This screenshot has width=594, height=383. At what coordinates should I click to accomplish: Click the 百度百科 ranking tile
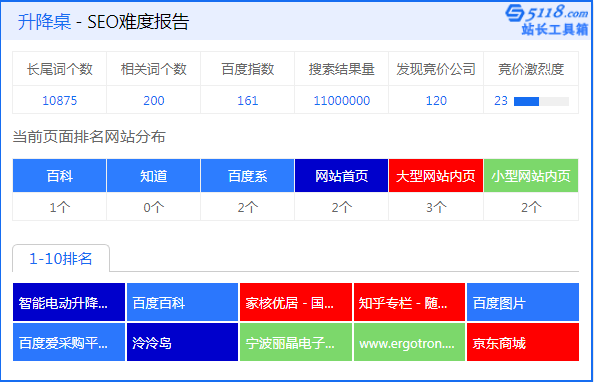(183, 302)
